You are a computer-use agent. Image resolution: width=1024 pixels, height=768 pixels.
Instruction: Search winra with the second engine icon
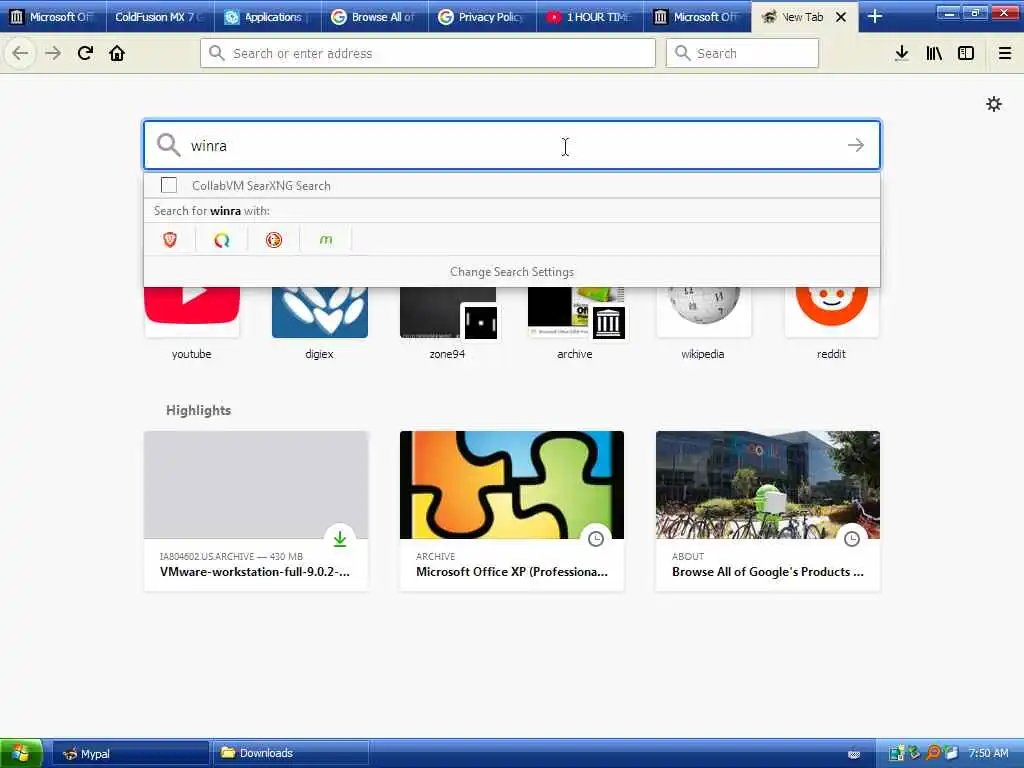[222, 240]
